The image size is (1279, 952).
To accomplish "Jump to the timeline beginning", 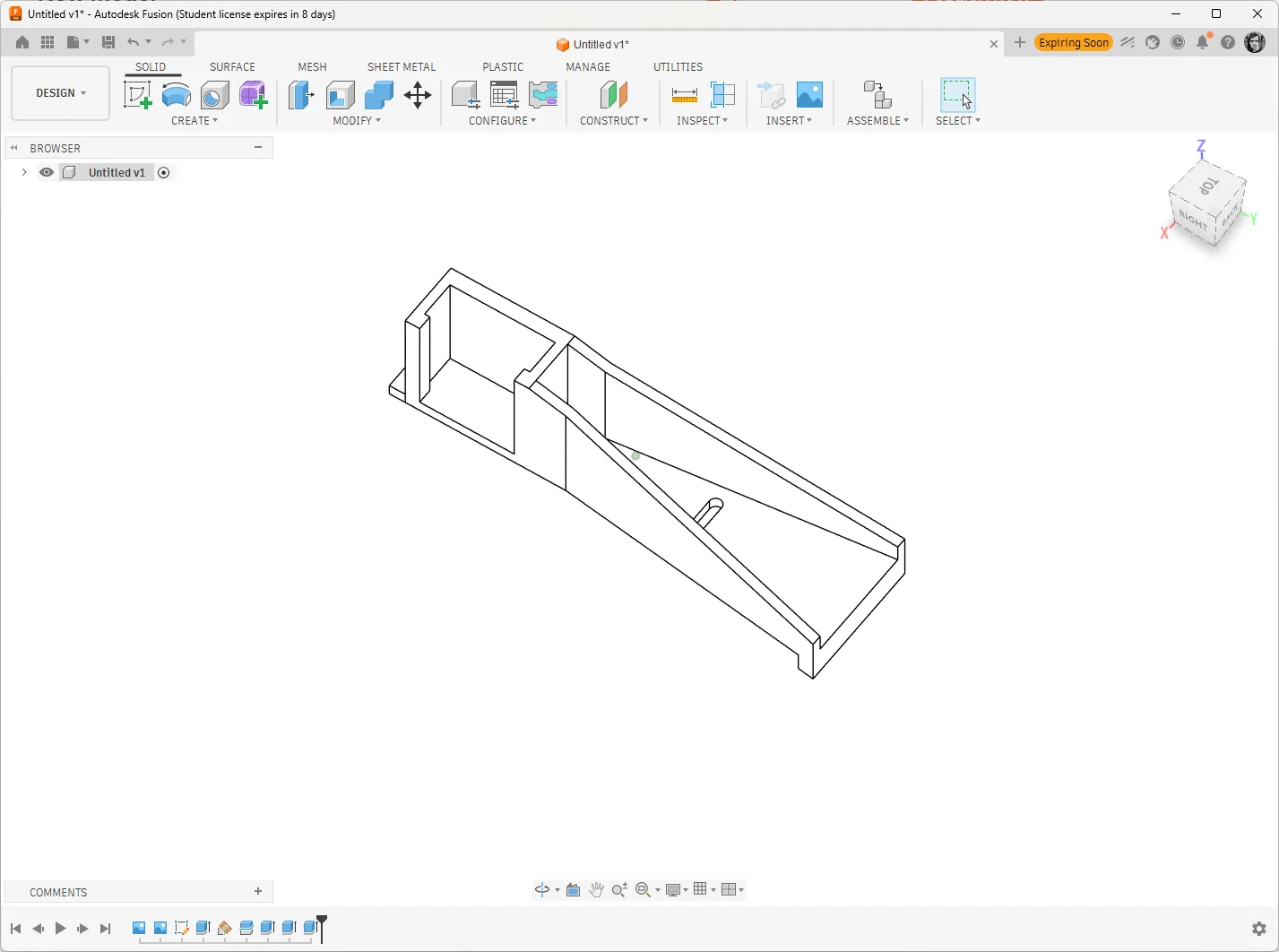I will tap(16, 929).
